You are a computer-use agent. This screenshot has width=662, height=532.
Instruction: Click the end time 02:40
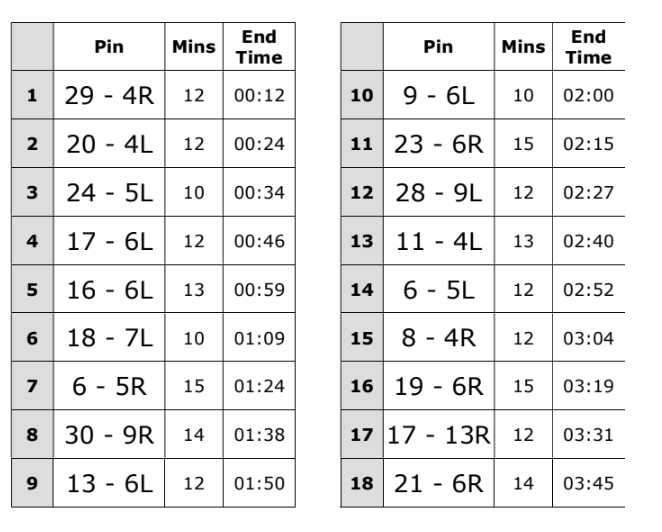point(588,241)
